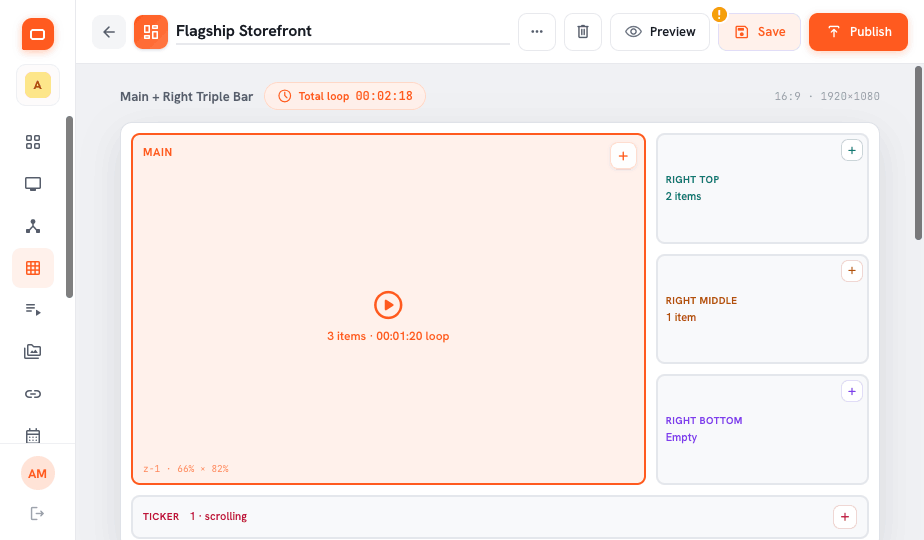Open the screens monitor icon in sidebar
This screenshot has height=540, width=924.
[33, 184]
